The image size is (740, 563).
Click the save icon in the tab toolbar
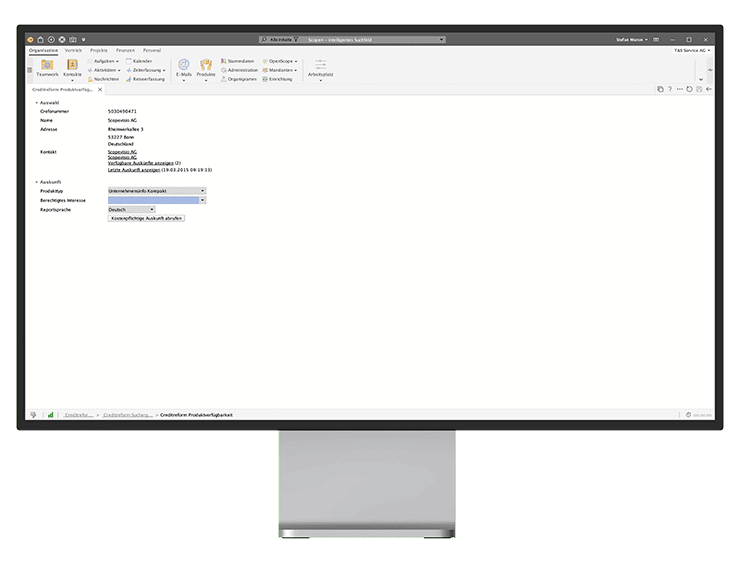coord(699,89)
